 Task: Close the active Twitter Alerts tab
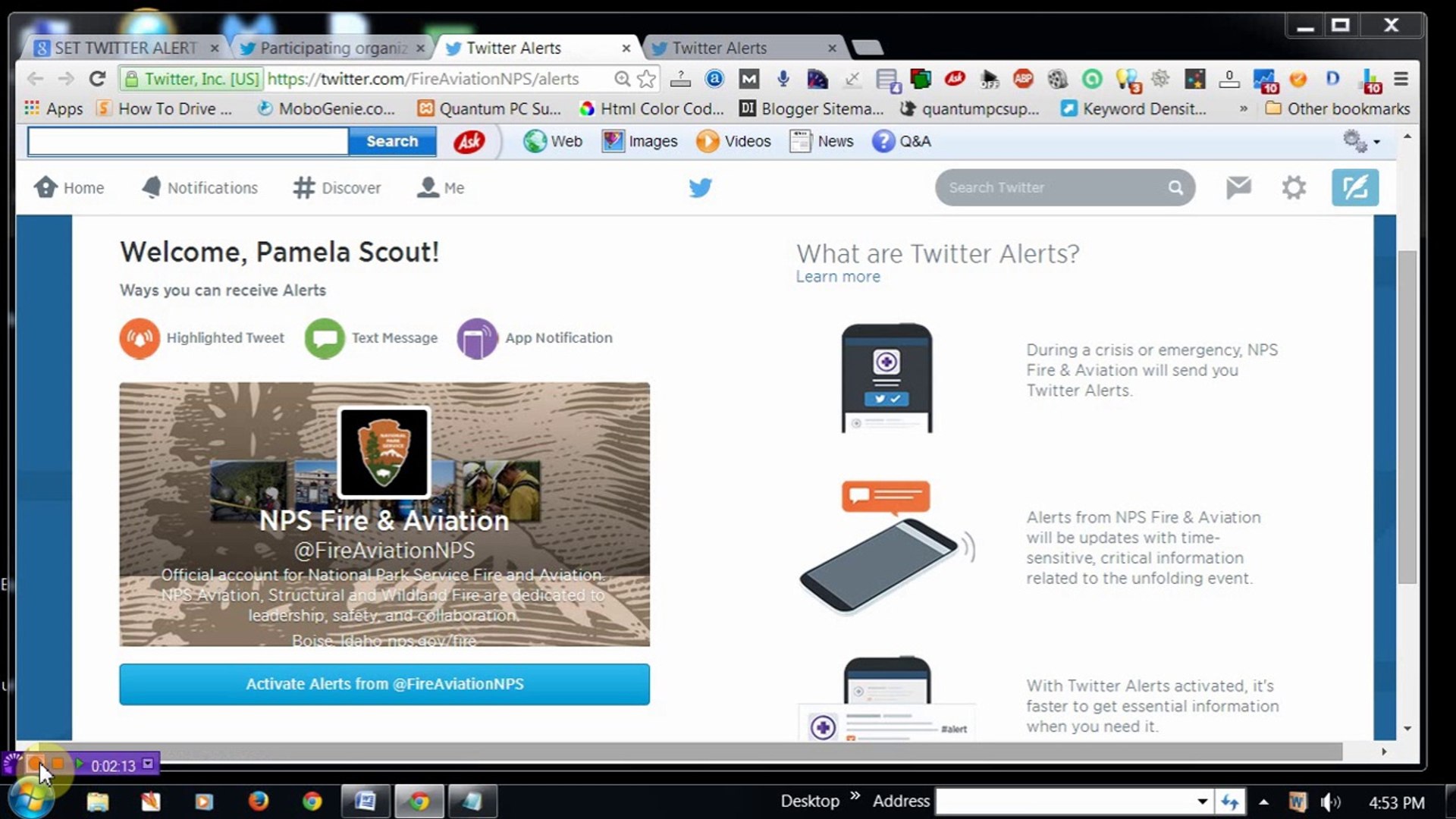point(626,49)
